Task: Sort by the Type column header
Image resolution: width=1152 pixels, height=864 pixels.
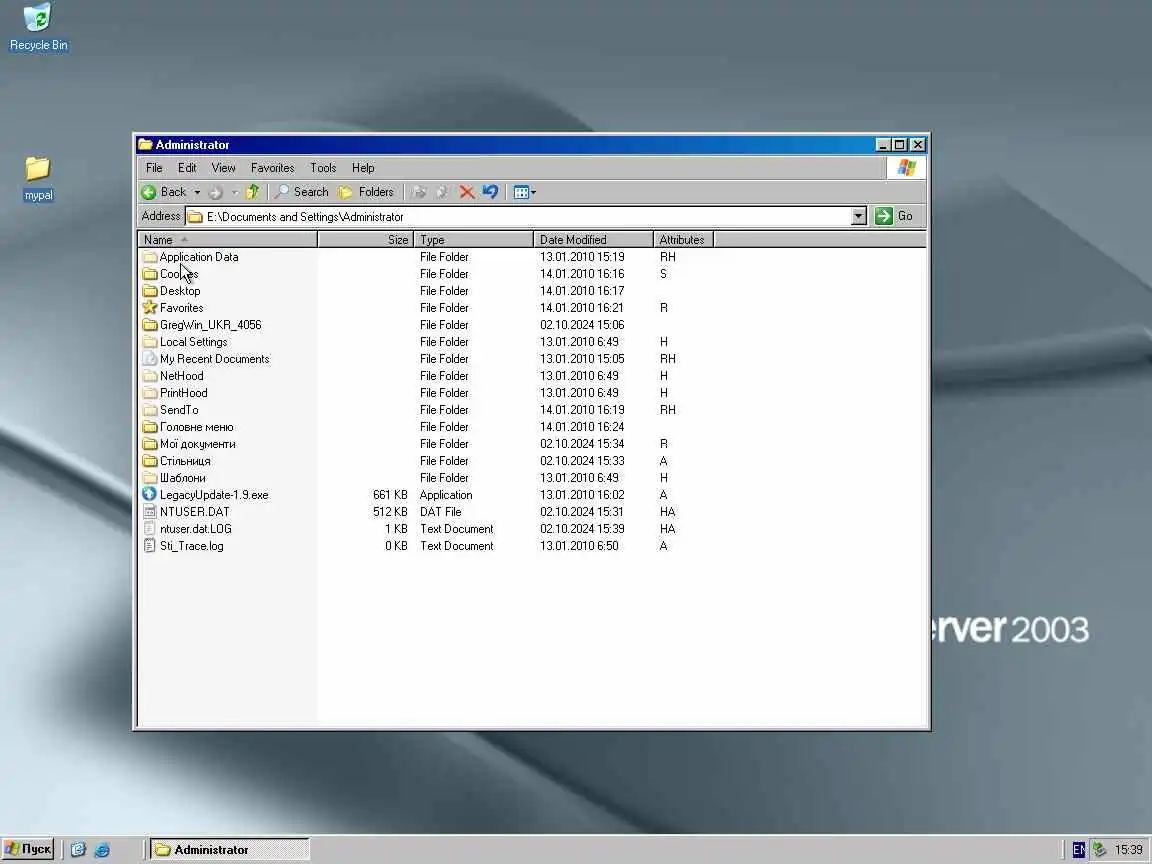Action: tap(474, 240)
